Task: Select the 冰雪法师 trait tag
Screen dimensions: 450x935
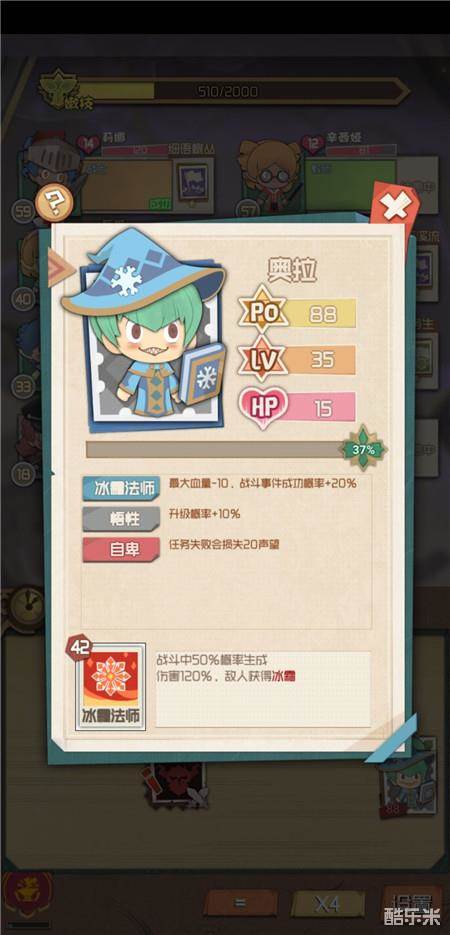Action: (x=121, y=488)
